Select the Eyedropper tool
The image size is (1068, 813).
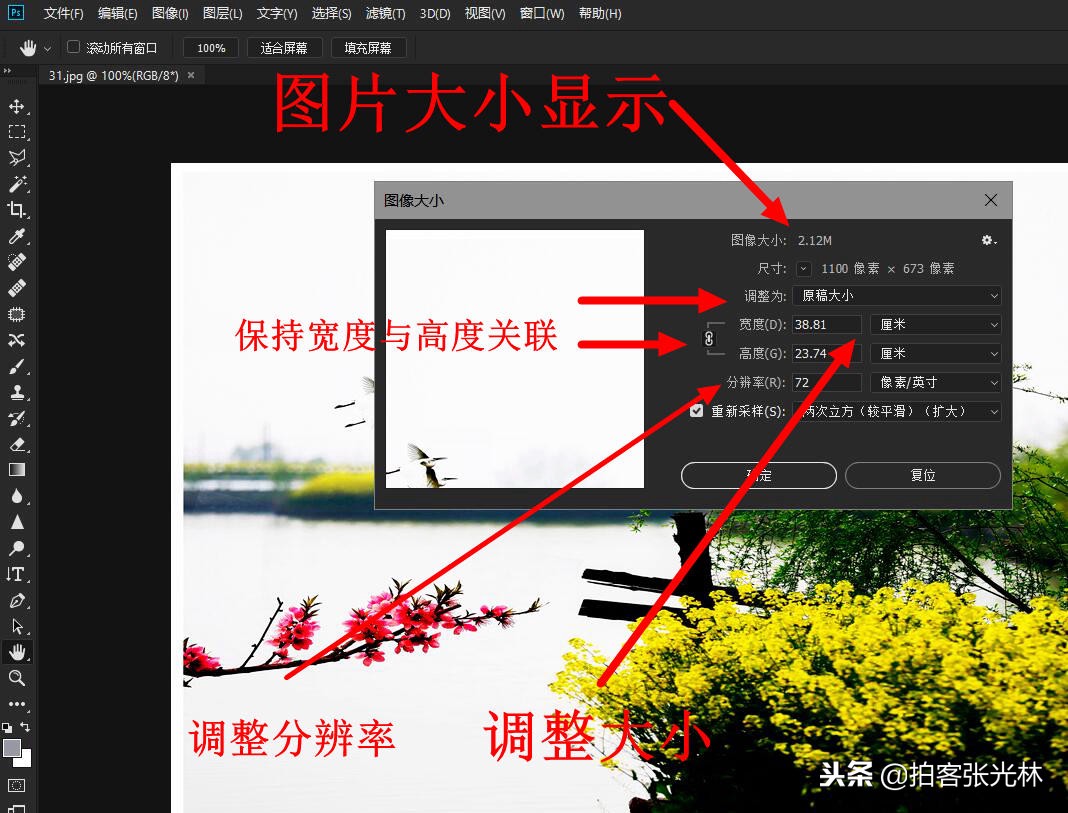click(17, 237)
